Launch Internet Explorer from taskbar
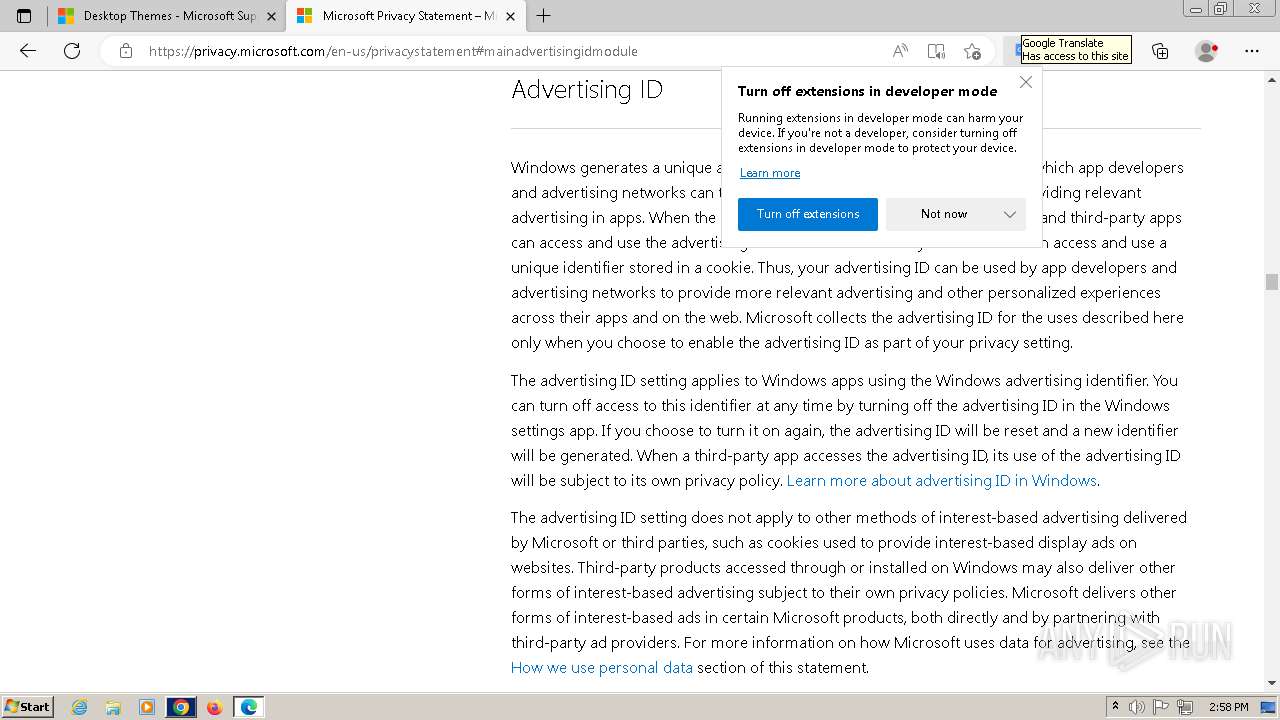Image resolution: width=1280 pixels, height=720 pixels. click(x=80, y=707)
